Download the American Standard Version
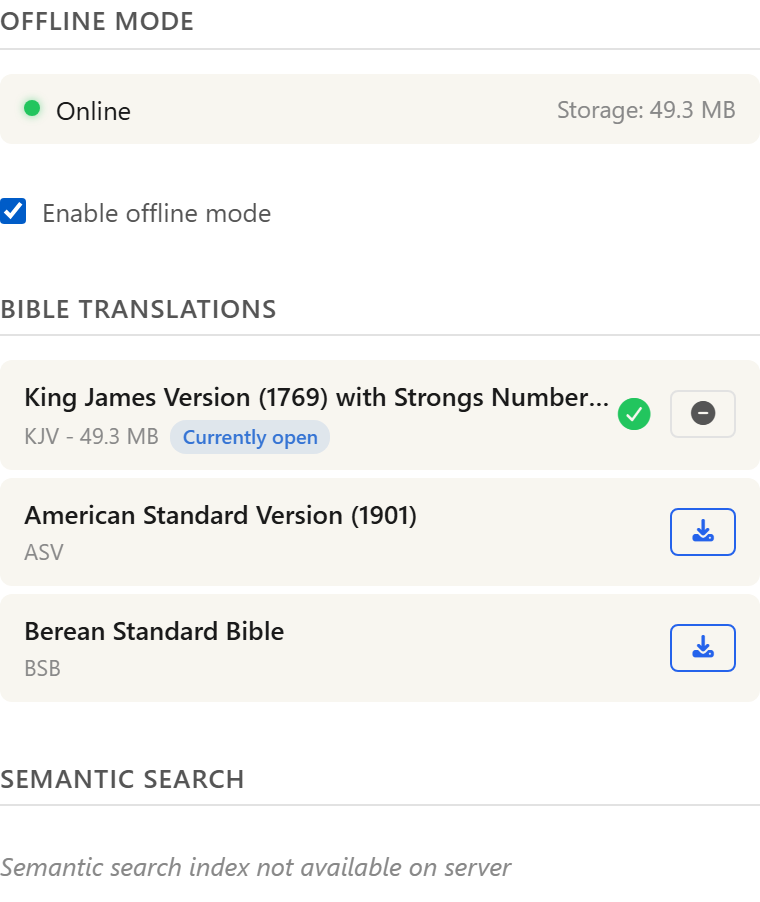760x902 pixels. tap(702, 532)
